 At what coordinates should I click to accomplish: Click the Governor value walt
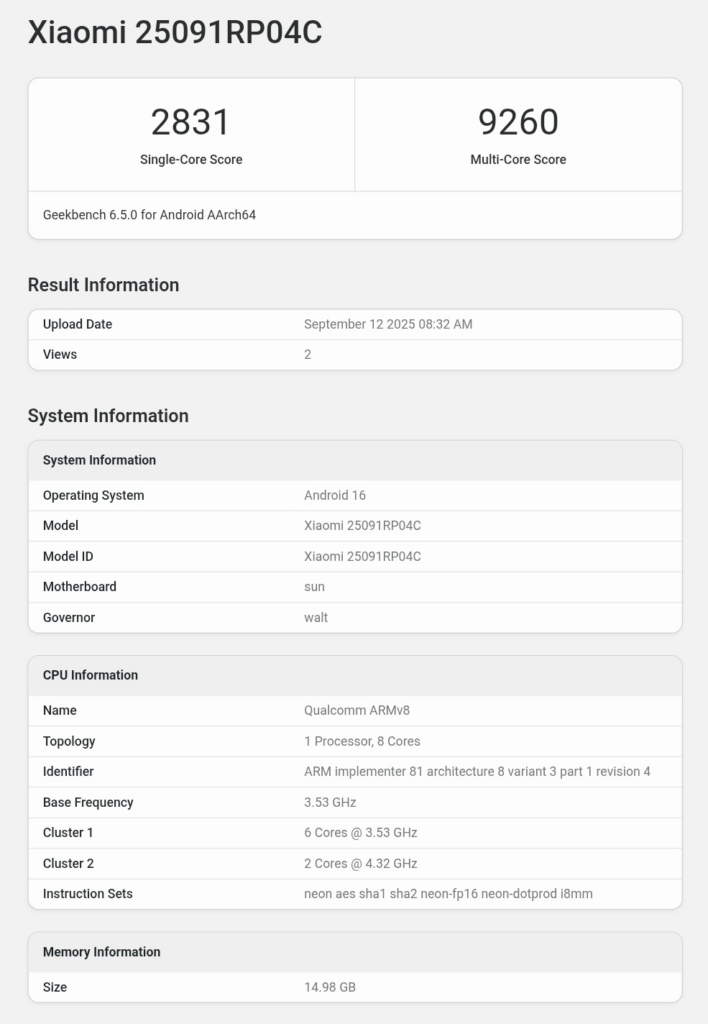316,618
